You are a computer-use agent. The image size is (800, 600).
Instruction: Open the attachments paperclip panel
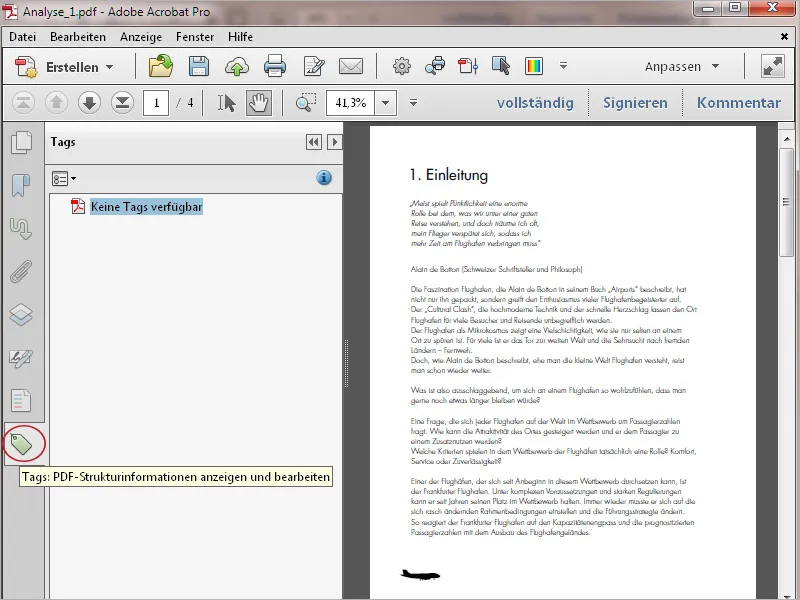(21, 271)
